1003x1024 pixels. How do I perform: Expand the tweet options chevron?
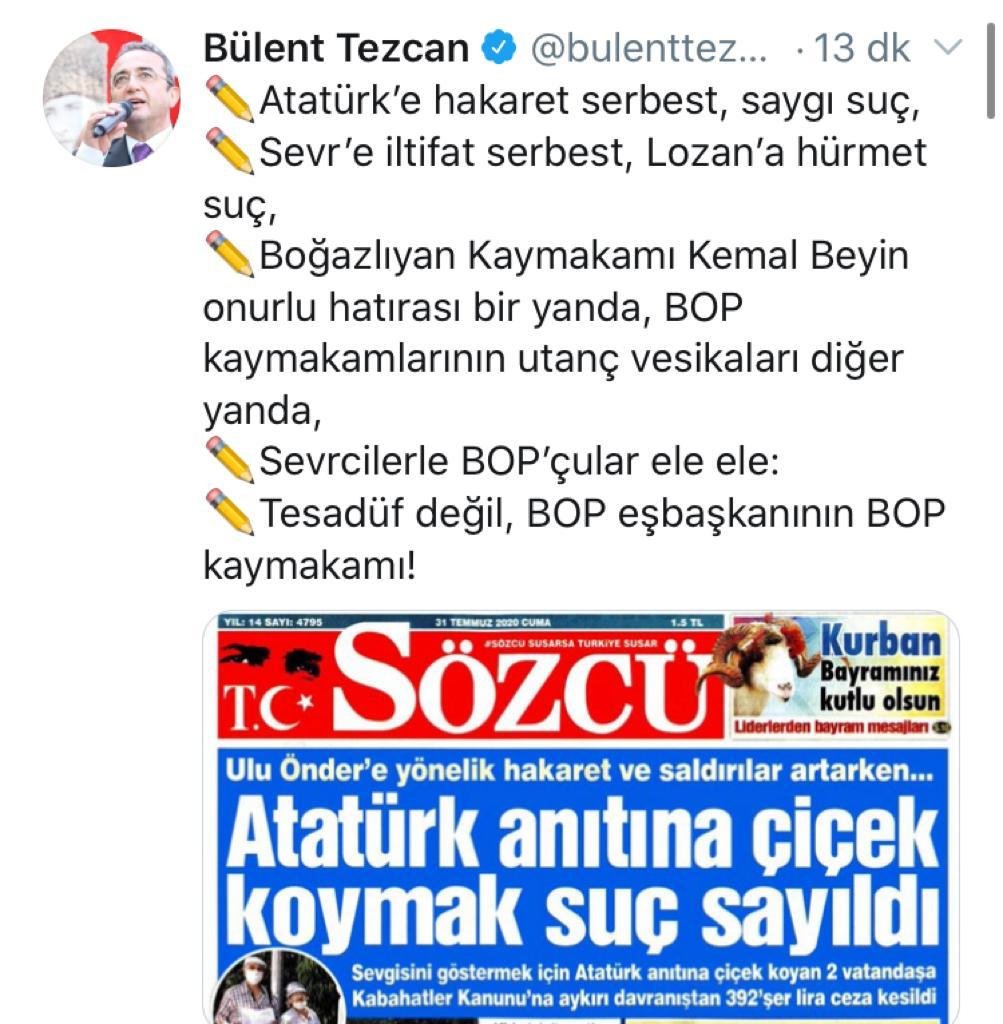(947, 48)
